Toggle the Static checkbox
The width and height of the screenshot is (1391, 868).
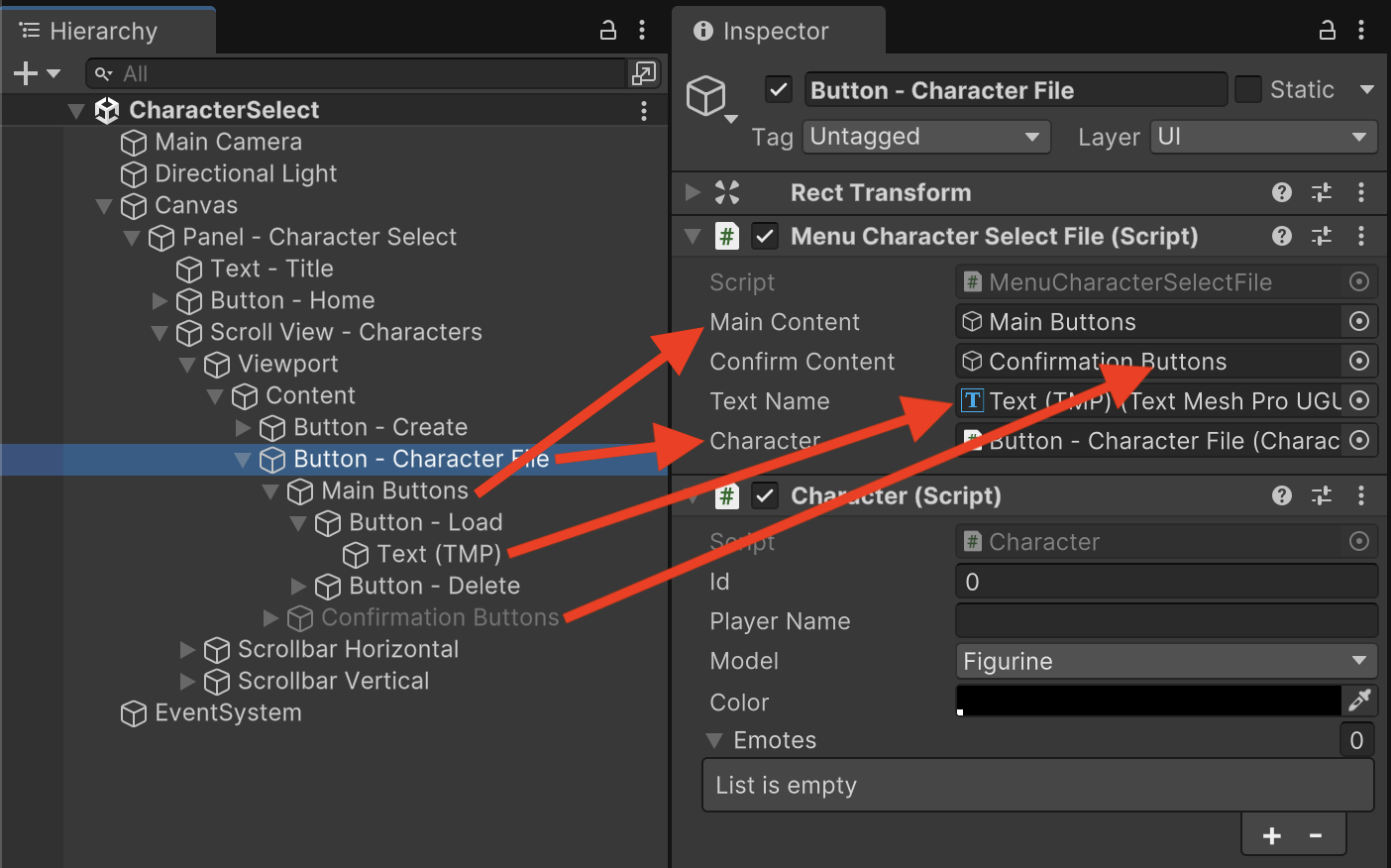[1248, 89]
